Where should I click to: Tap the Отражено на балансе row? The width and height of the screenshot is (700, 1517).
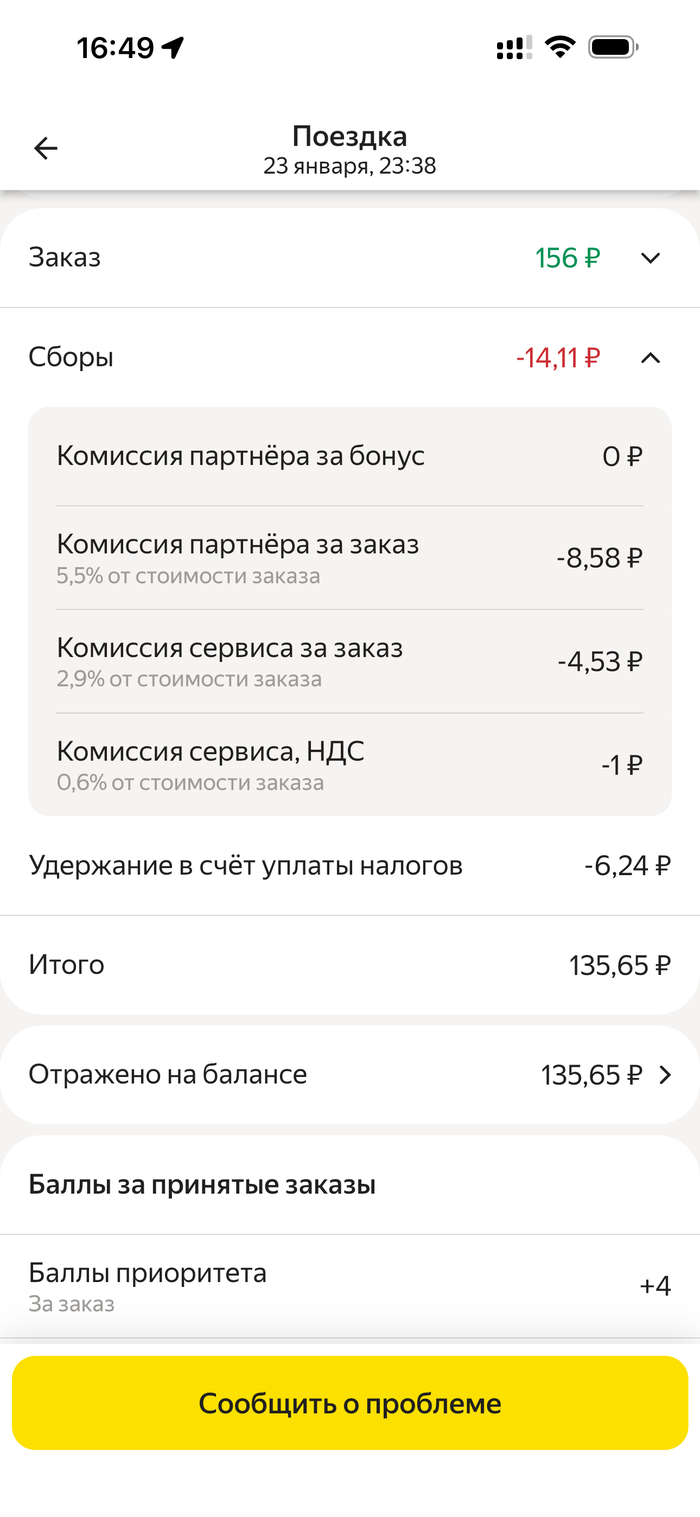pyautogui.click(x=350, y=1075)
